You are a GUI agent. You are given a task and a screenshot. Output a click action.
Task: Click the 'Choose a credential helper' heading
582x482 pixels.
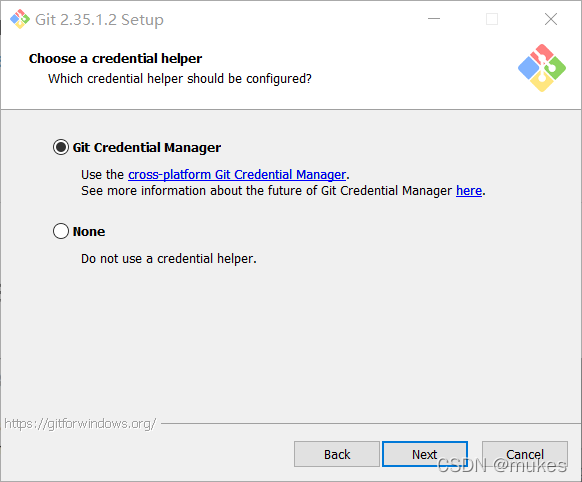[115, 59]
